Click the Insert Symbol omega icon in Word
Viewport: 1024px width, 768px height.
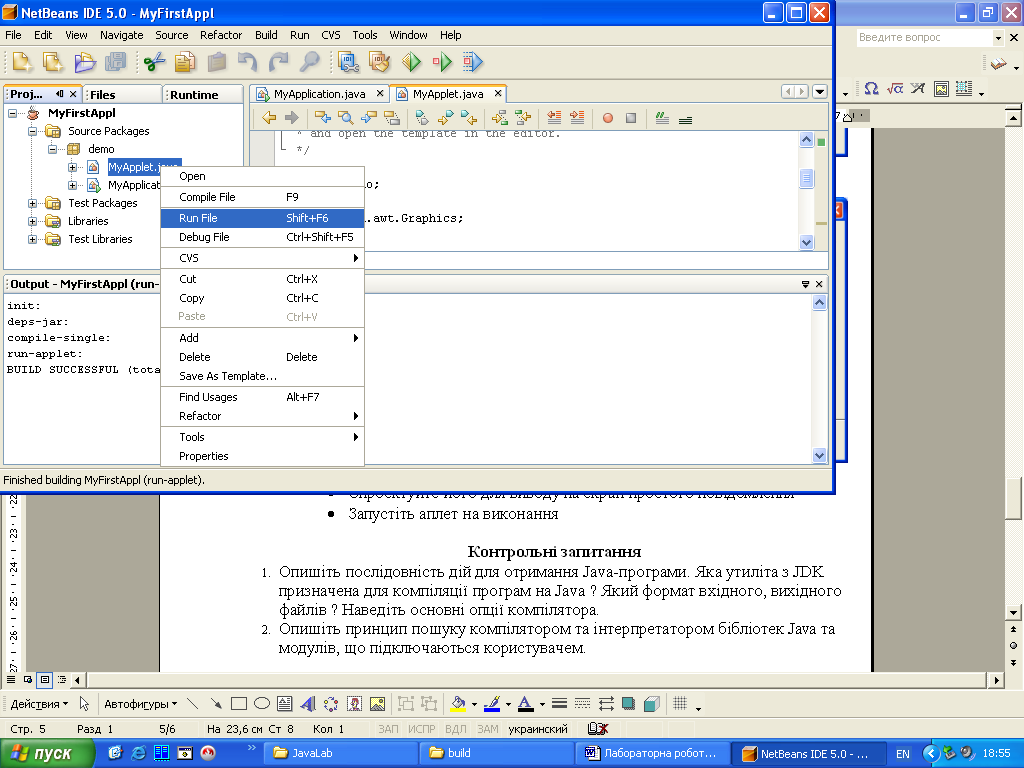[871, 88]
